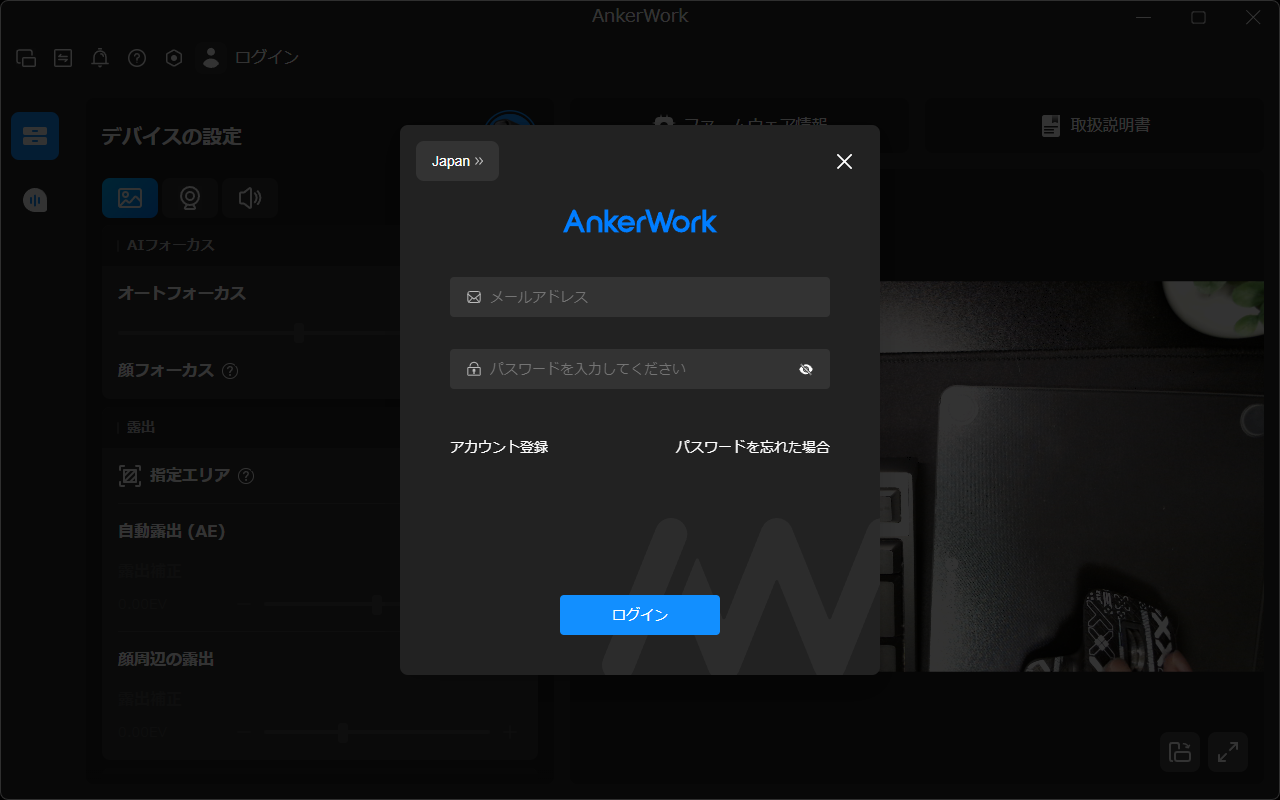Click the camera preview image
1280x800 pixels.
click(x=1072, y=476)
